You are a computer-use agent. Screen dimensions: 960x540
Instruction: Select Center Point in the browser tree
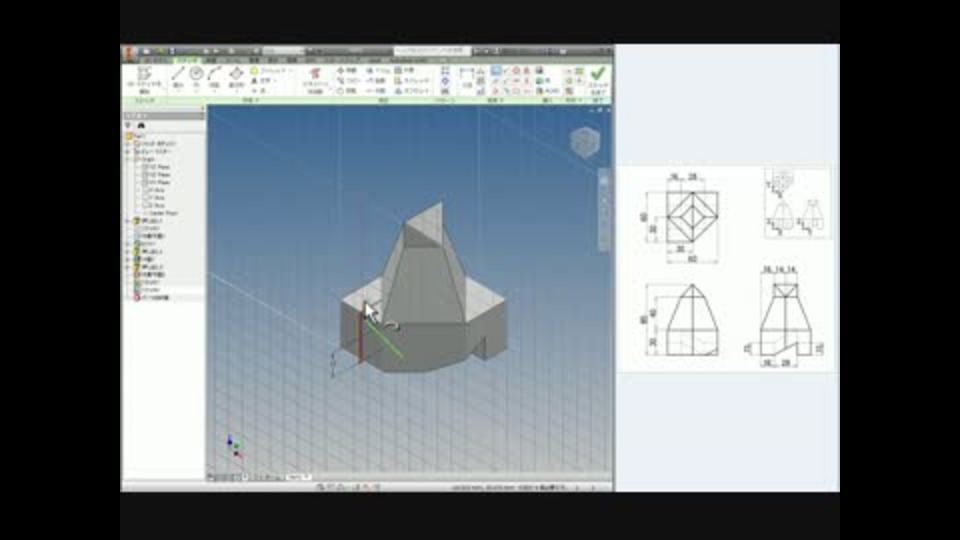tap(159, 213)
